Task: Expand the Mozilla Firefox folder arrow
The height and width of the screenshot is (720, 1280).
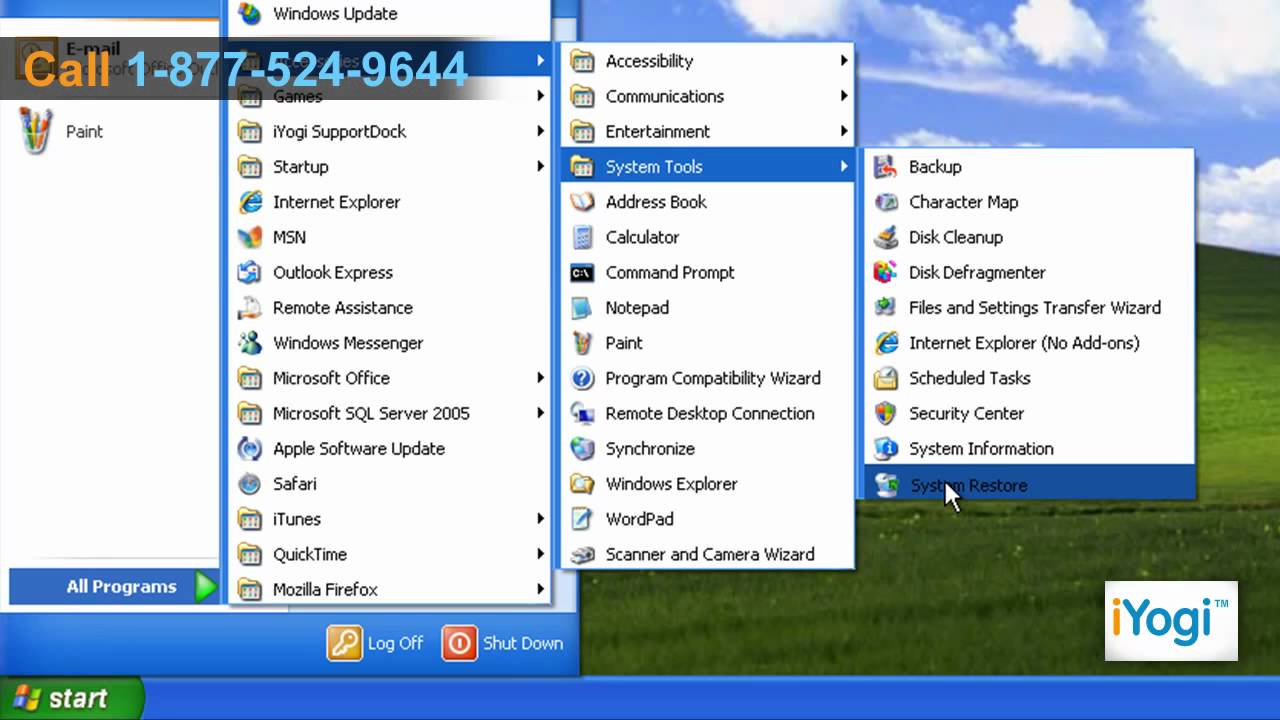Action: click(540, 590)
